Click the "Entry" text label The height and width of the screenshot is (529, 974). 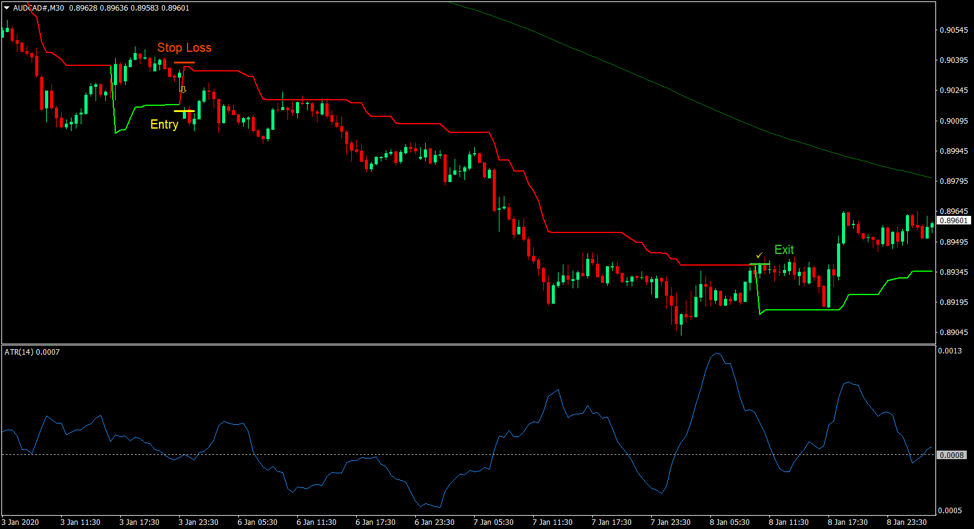[164, 125]
